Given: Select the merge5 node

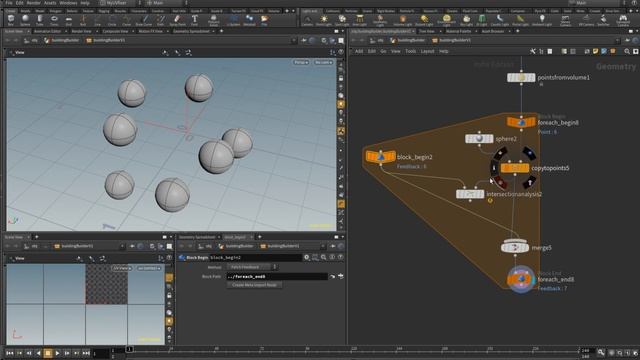Looking at the screenshot, I should click(515, 247).
